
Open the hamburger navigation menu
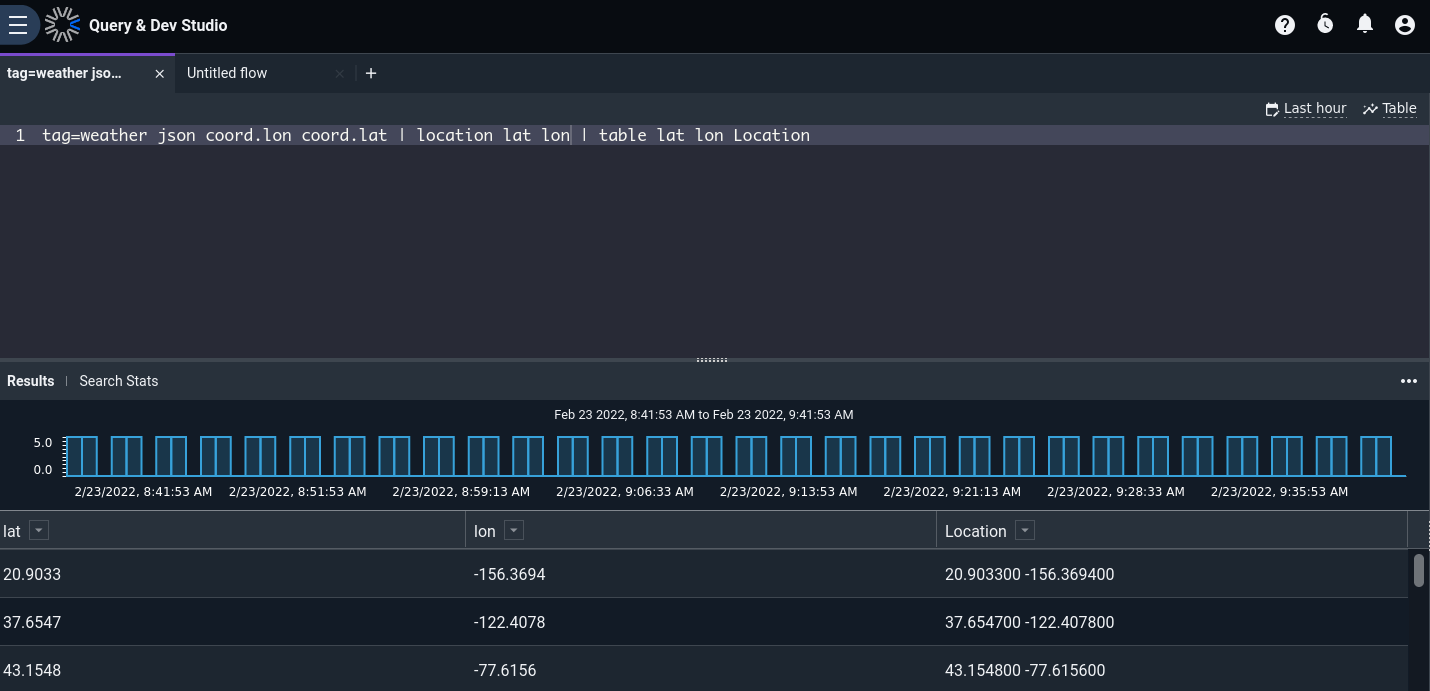pyautogui.click(x=18, y=25)
